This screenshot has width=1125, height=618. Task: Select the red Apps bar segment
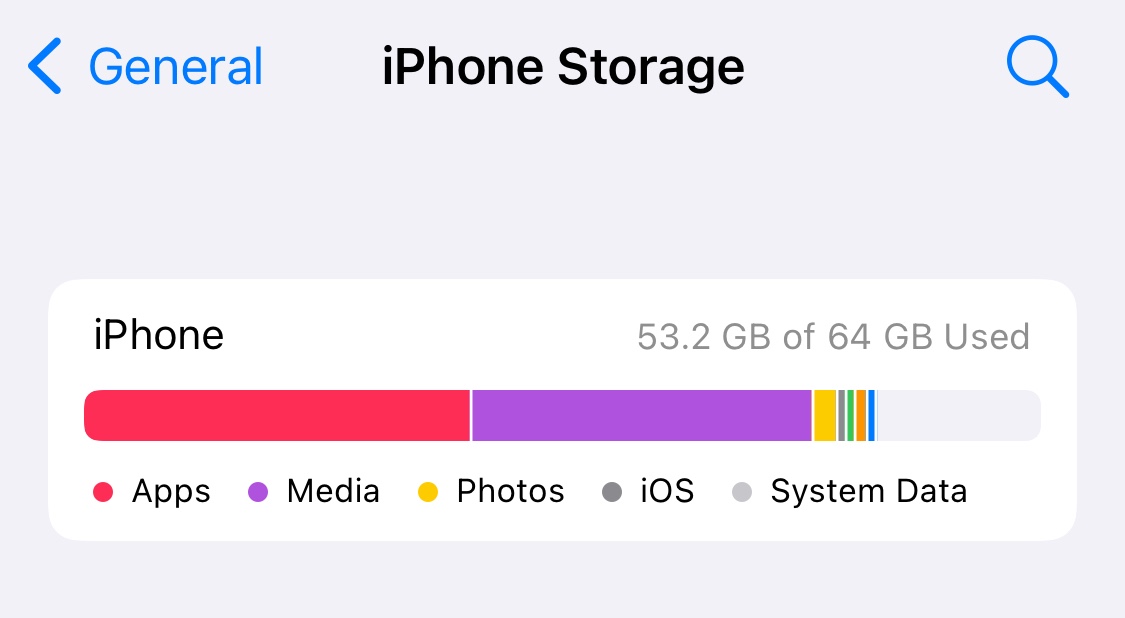tap(277, 416)
